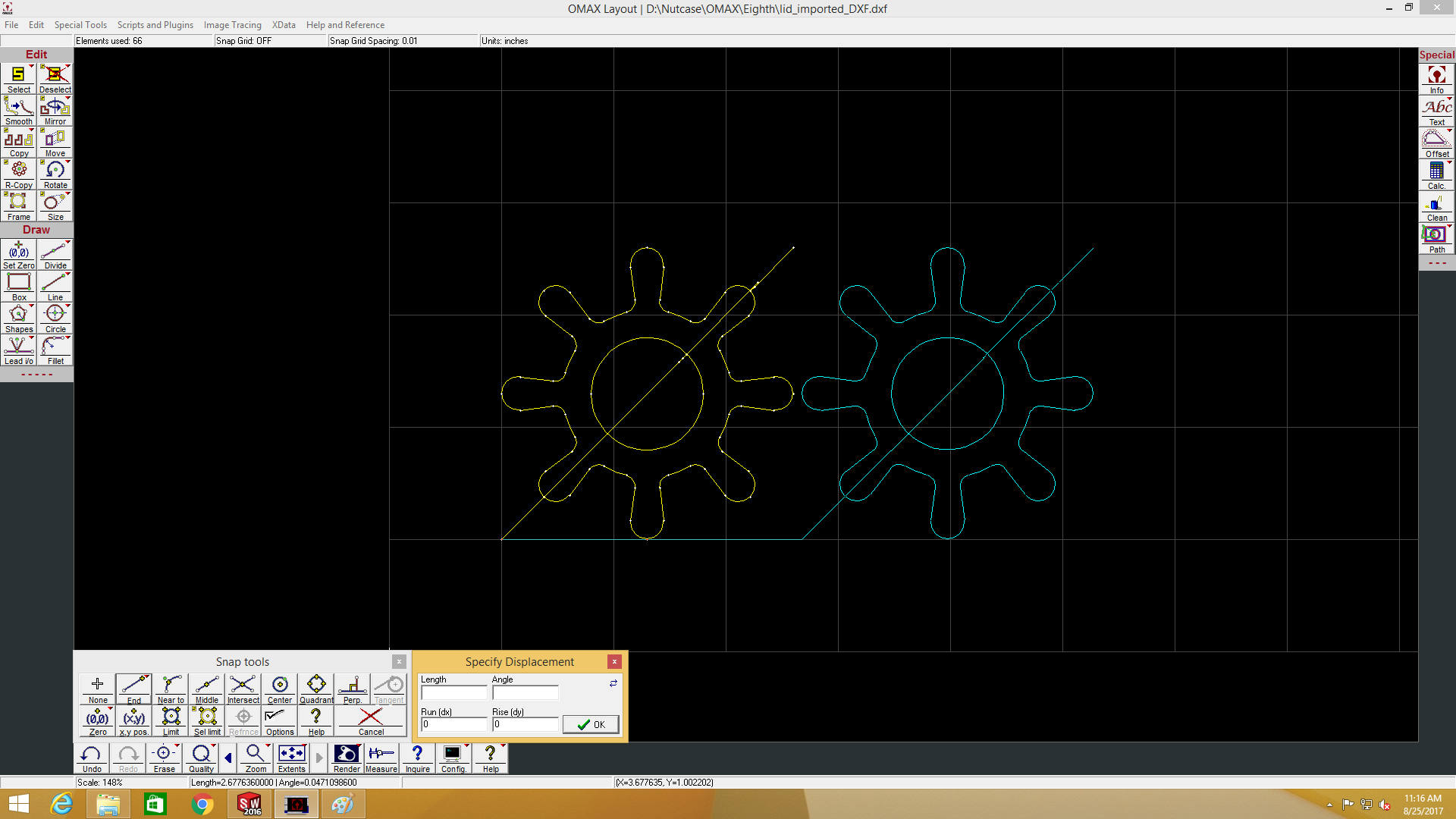1456x819 pixels.
Task: Expand more Draw tools via dashed bar
Action: [36, 375]
